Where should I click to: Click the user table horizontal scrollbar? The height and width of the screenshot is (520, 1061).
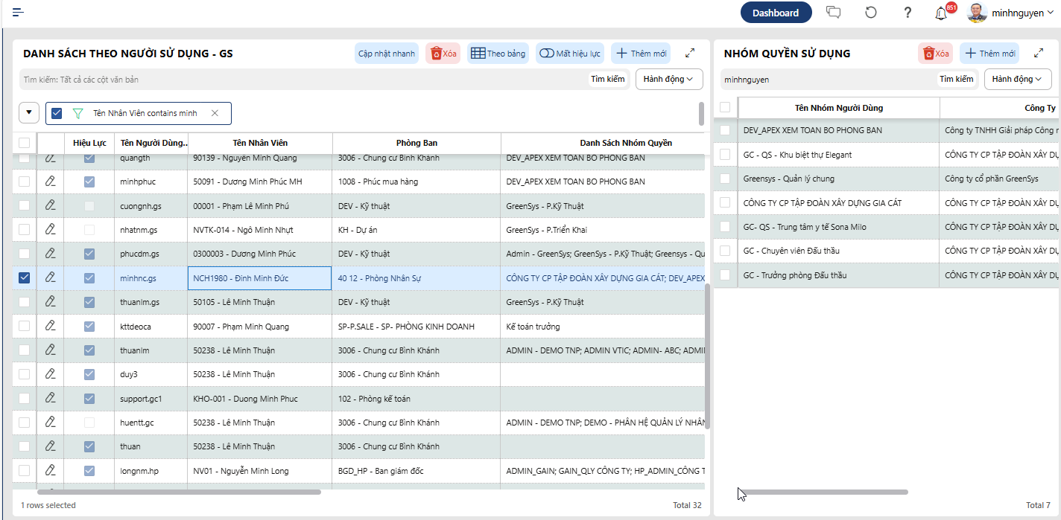pos(179,492)
